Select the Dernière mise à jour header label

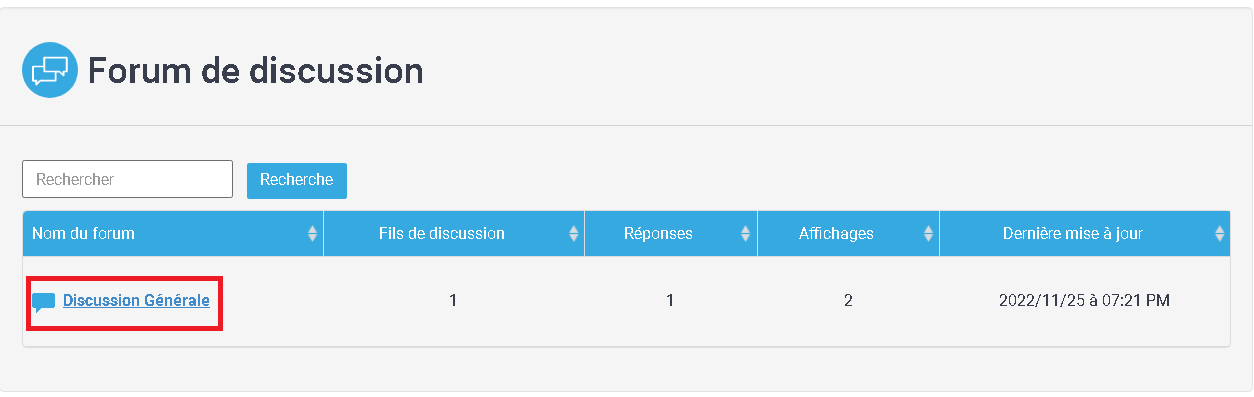(1073, 234)
